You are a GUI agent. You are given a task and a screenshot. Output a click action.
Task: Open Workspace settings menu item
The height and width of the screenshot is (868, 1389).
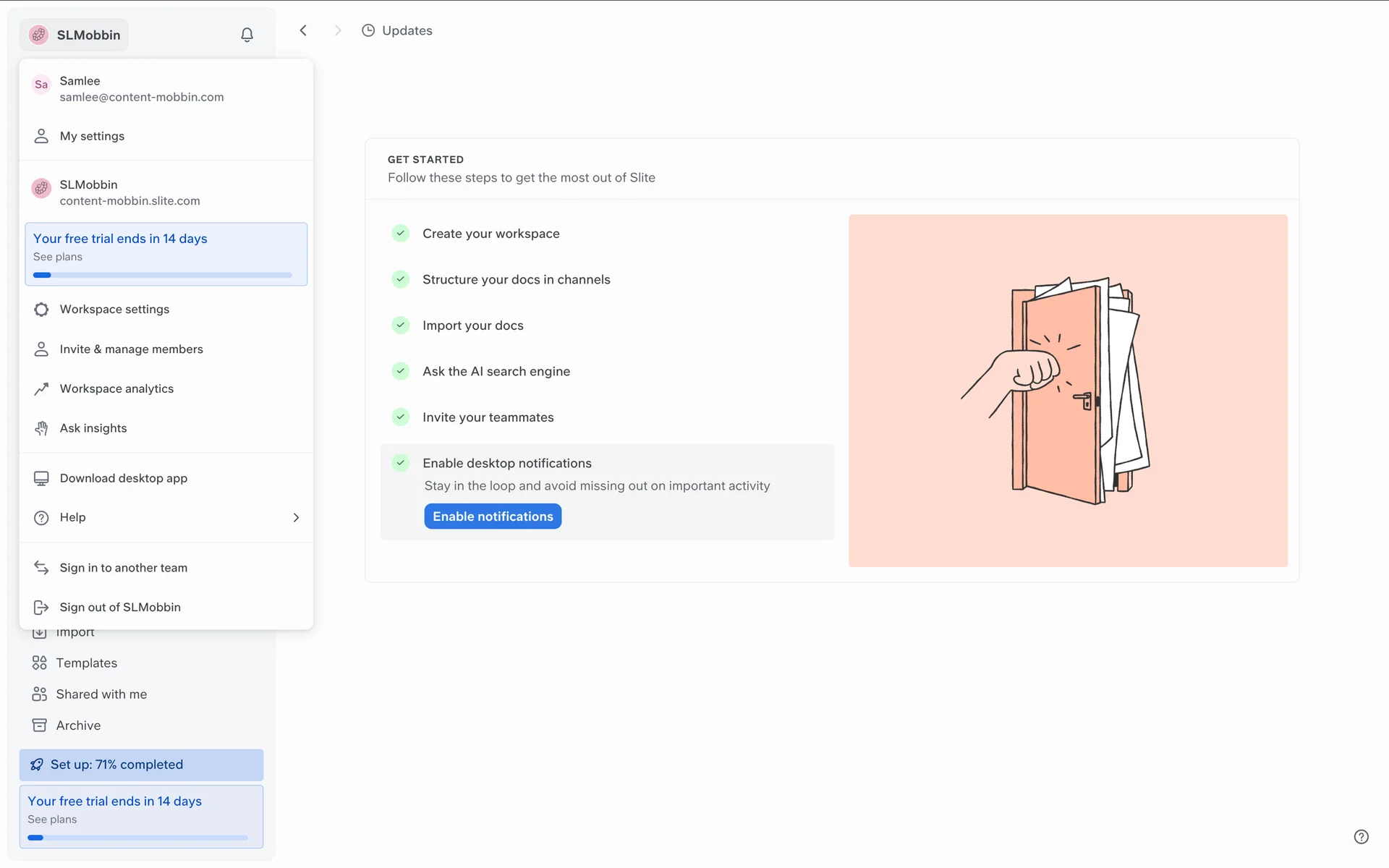tap(114, 309)
